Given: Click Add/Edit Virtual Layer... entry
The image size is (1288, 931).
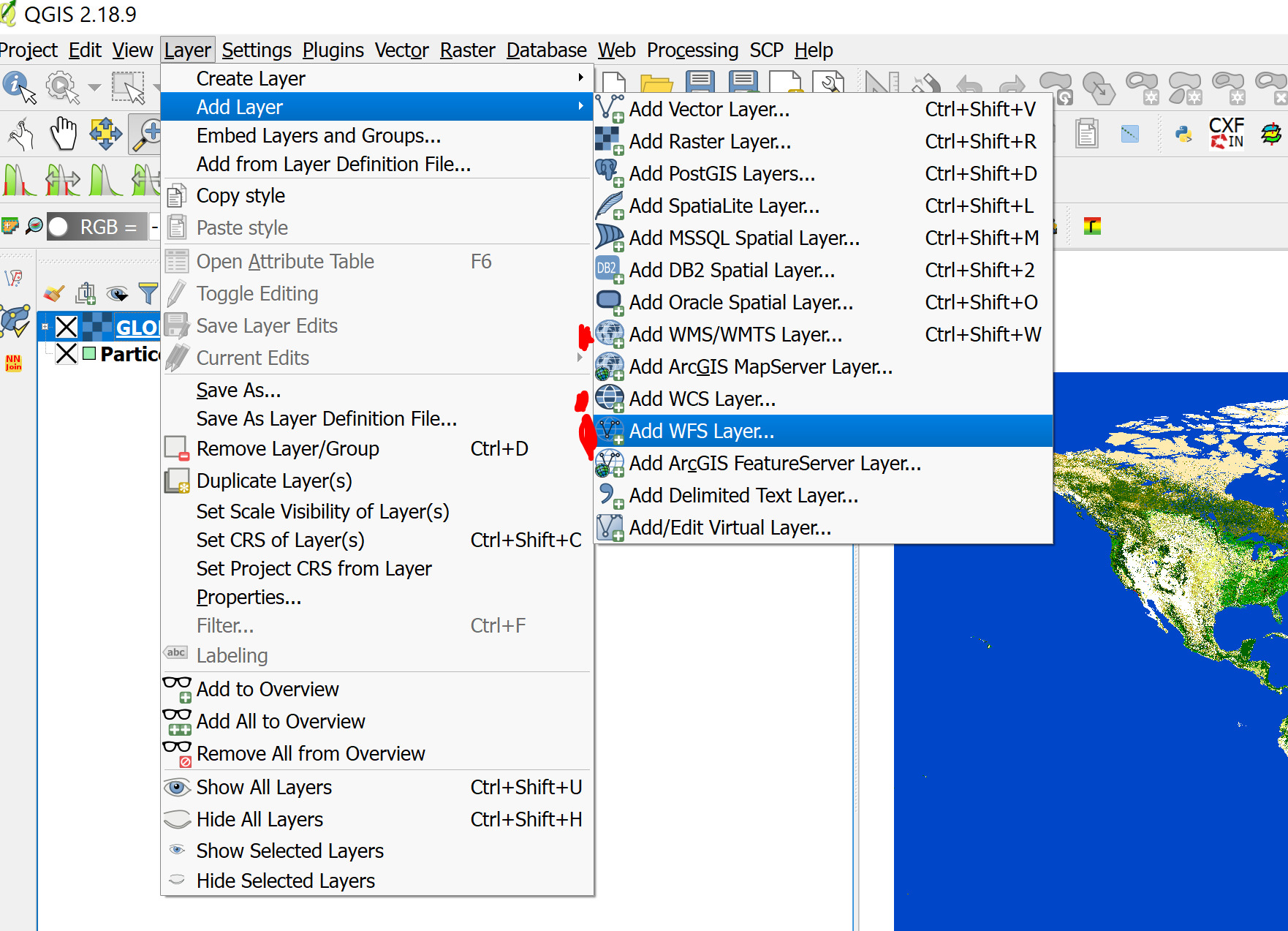Looking at the screenshot, I should click(x=823, y=527).
